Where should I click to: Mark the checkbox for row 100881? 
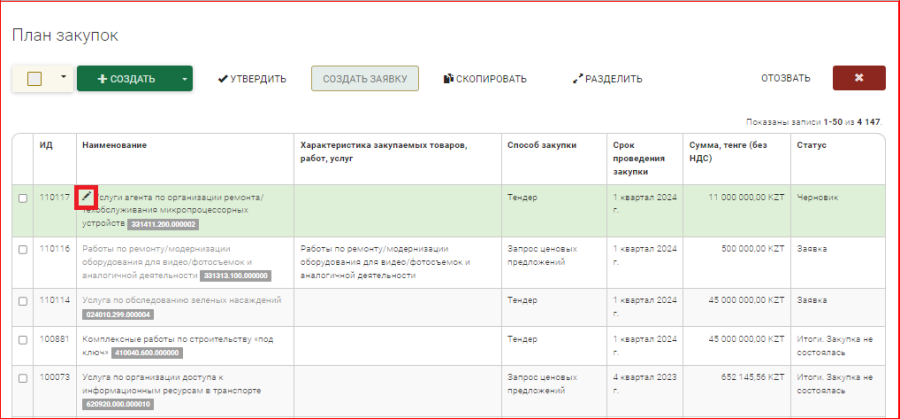point(23,340)
